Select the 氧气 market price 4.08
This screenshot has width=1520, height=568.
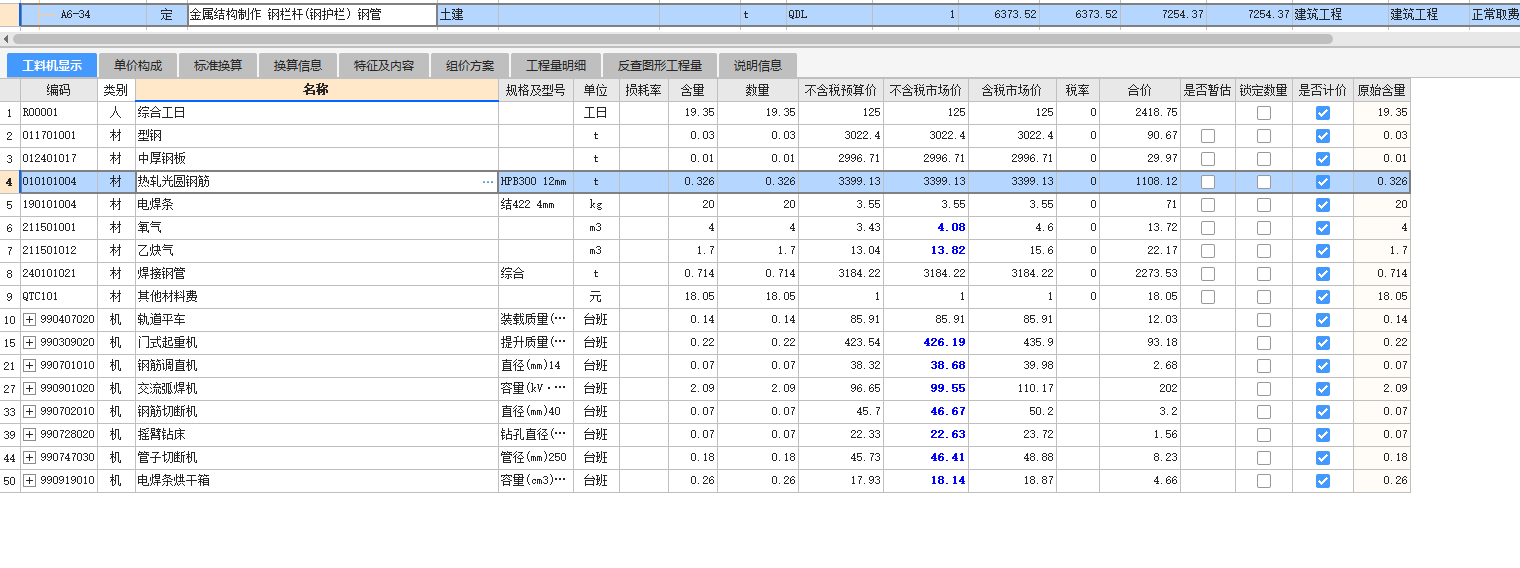pos(926,228)
